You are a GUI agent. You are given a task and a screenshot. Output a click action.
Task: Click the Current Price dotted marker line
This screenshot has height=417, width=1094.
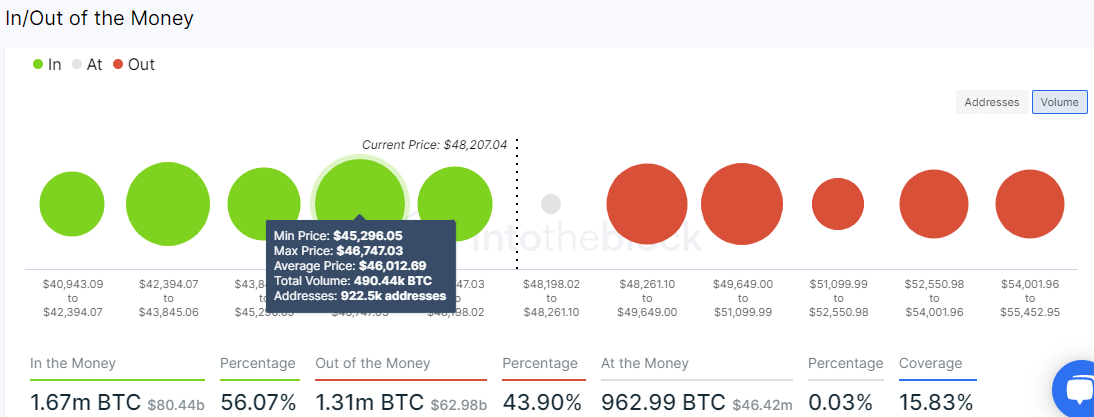coord(517,203)
